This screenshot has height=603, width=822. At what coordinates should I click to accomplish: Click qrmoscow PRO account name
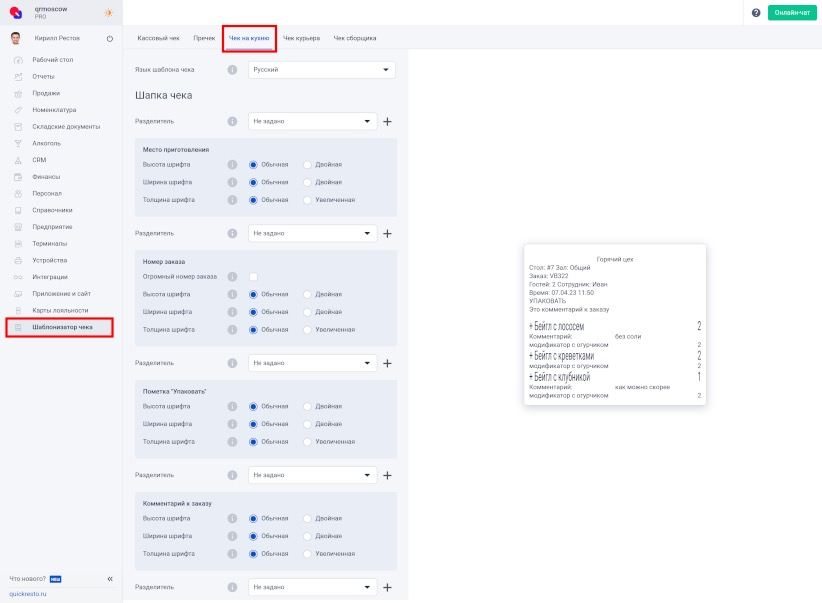coord(51,13)
